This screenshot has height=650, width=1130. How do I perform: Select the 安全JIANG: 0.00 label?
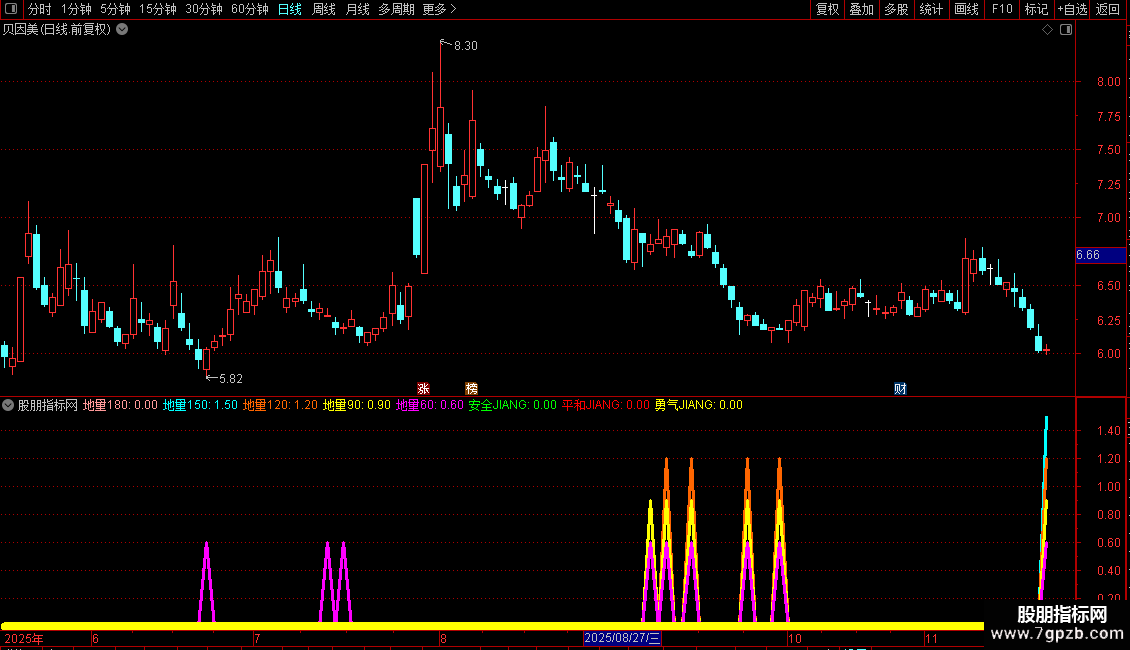512,405
